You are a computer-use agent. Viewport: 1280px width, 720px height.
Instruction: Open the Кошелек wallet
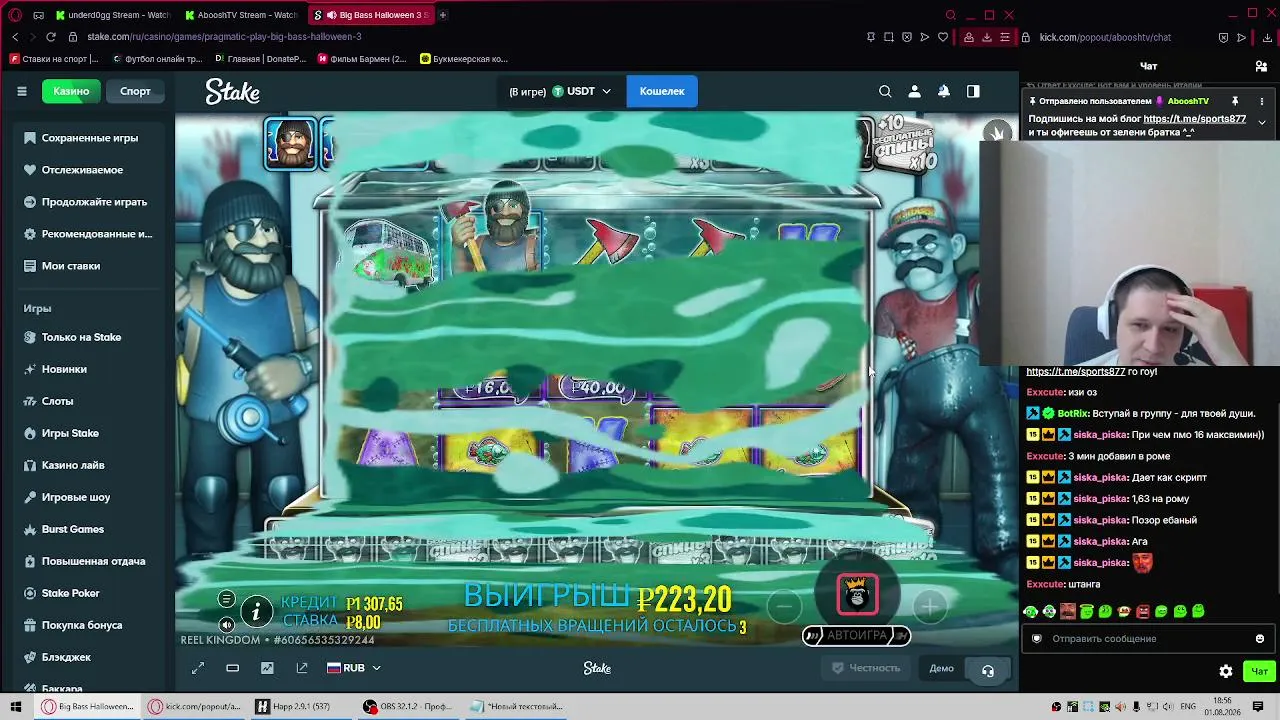tap(662, 91)
